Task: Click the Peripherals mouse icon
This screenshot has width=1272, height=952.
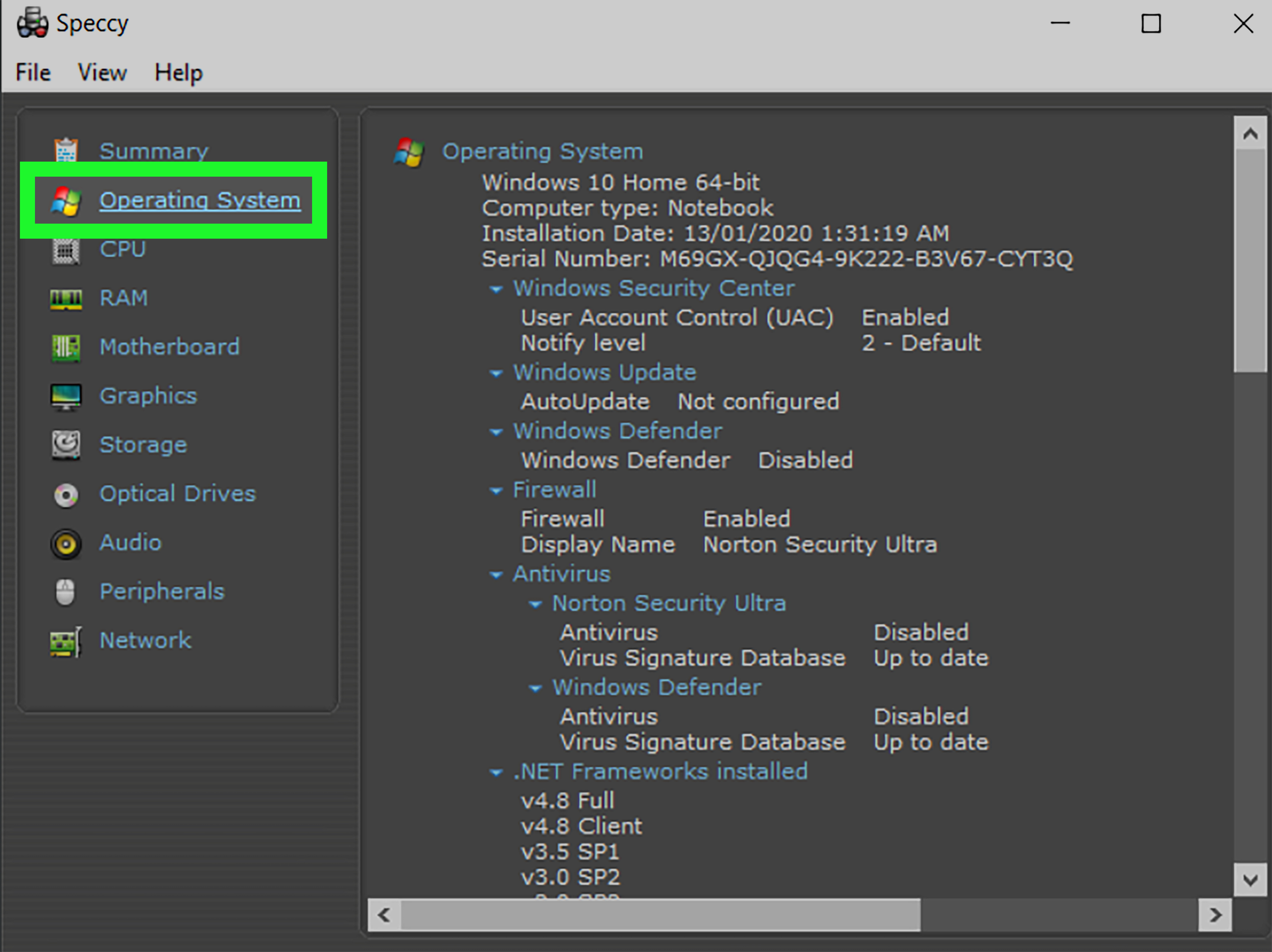Action: 65,592
